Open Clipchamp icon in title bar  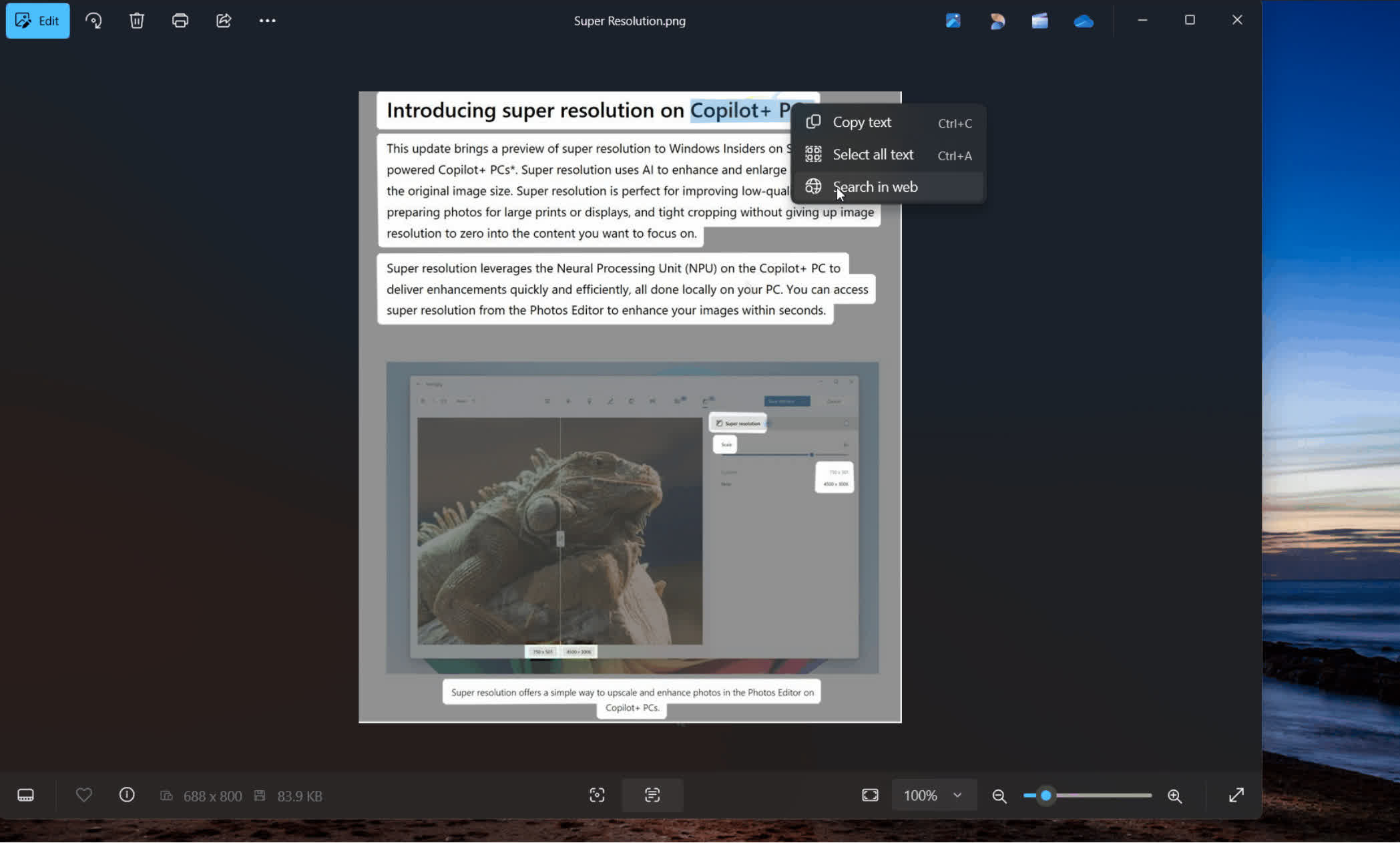tap(1039, 21)
